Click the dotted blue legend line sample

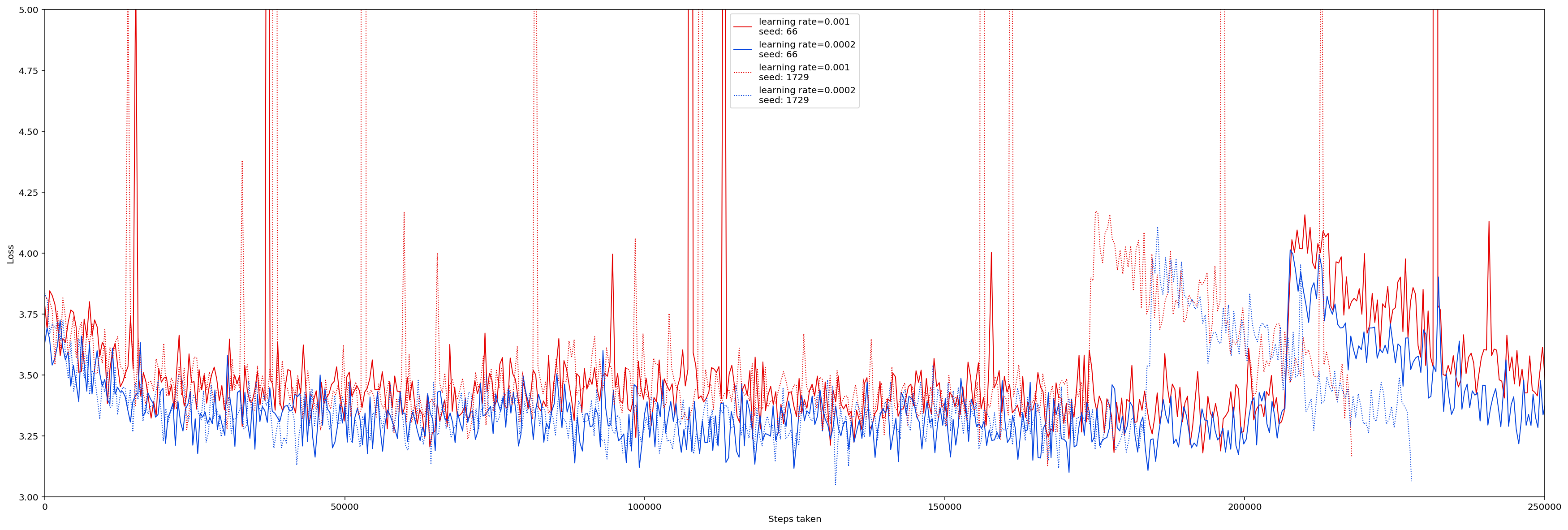[742, 95]
